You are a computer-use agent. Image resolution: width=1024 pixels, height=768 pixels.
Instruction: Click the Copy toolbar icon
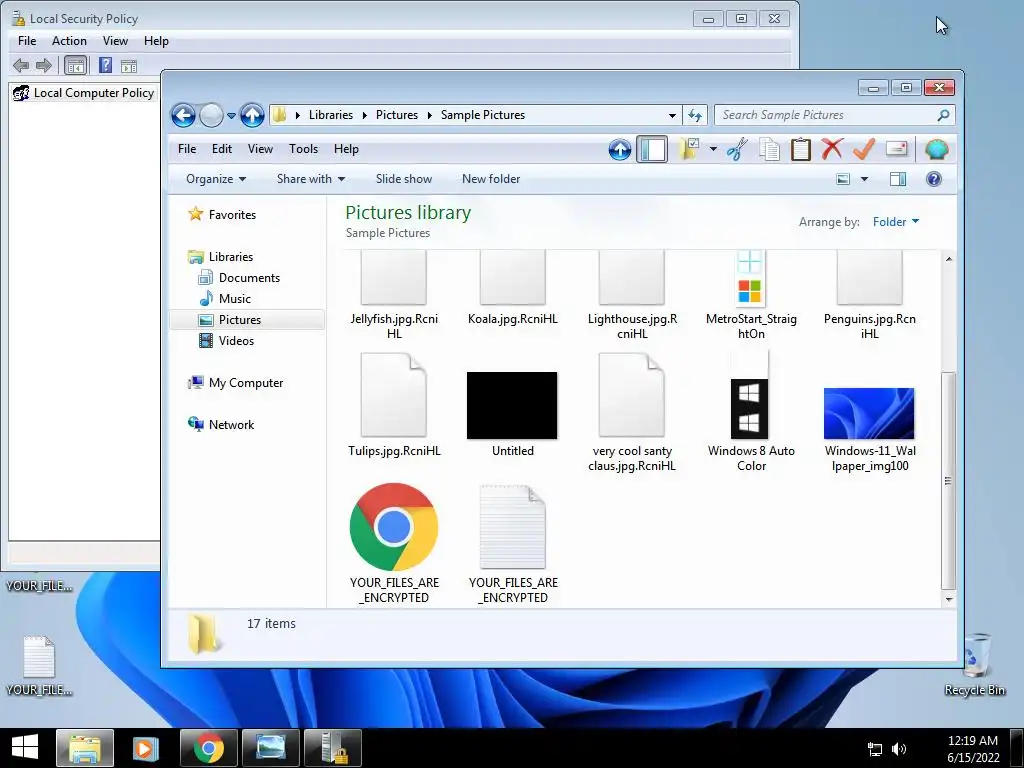point(769,150)
